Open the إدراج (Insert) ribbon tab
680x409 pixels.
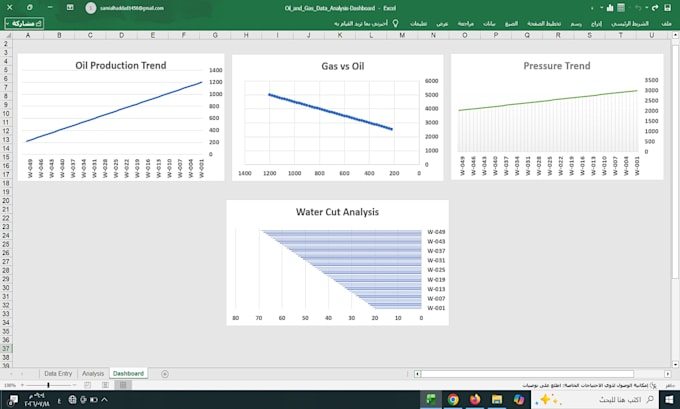[x=596, y=23]
